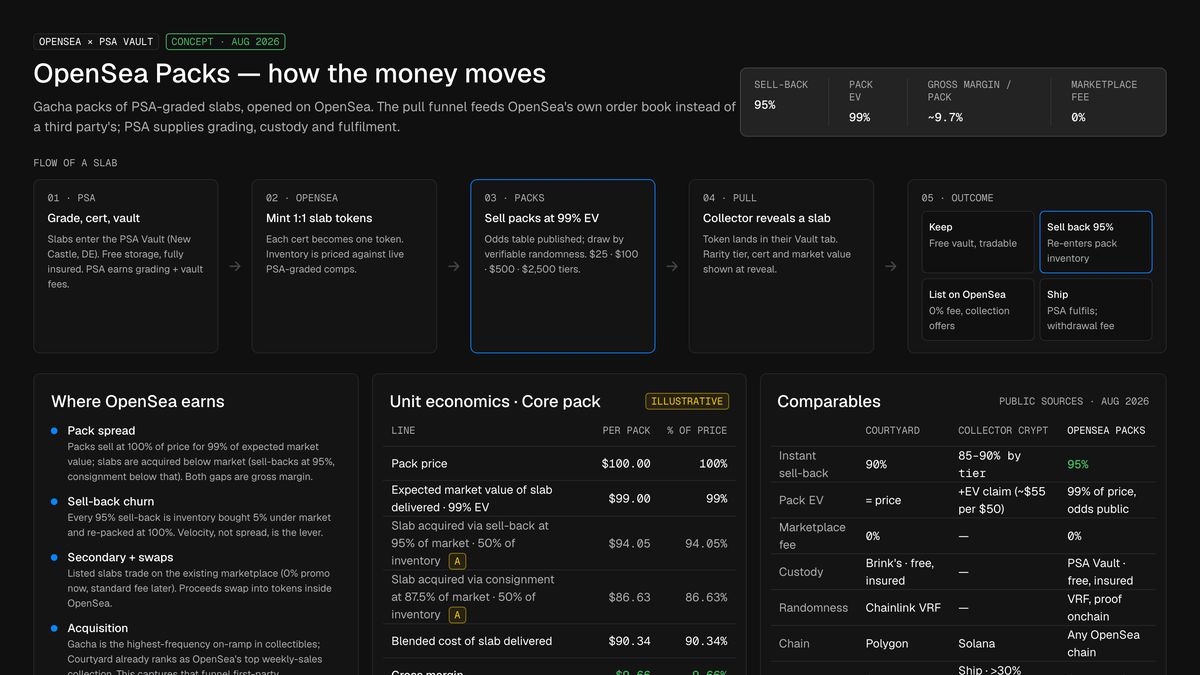Click Courtyard's 90% instant sell-back cell
The width and height of the screenshot is (1200, 675).
tap(876, 464)
